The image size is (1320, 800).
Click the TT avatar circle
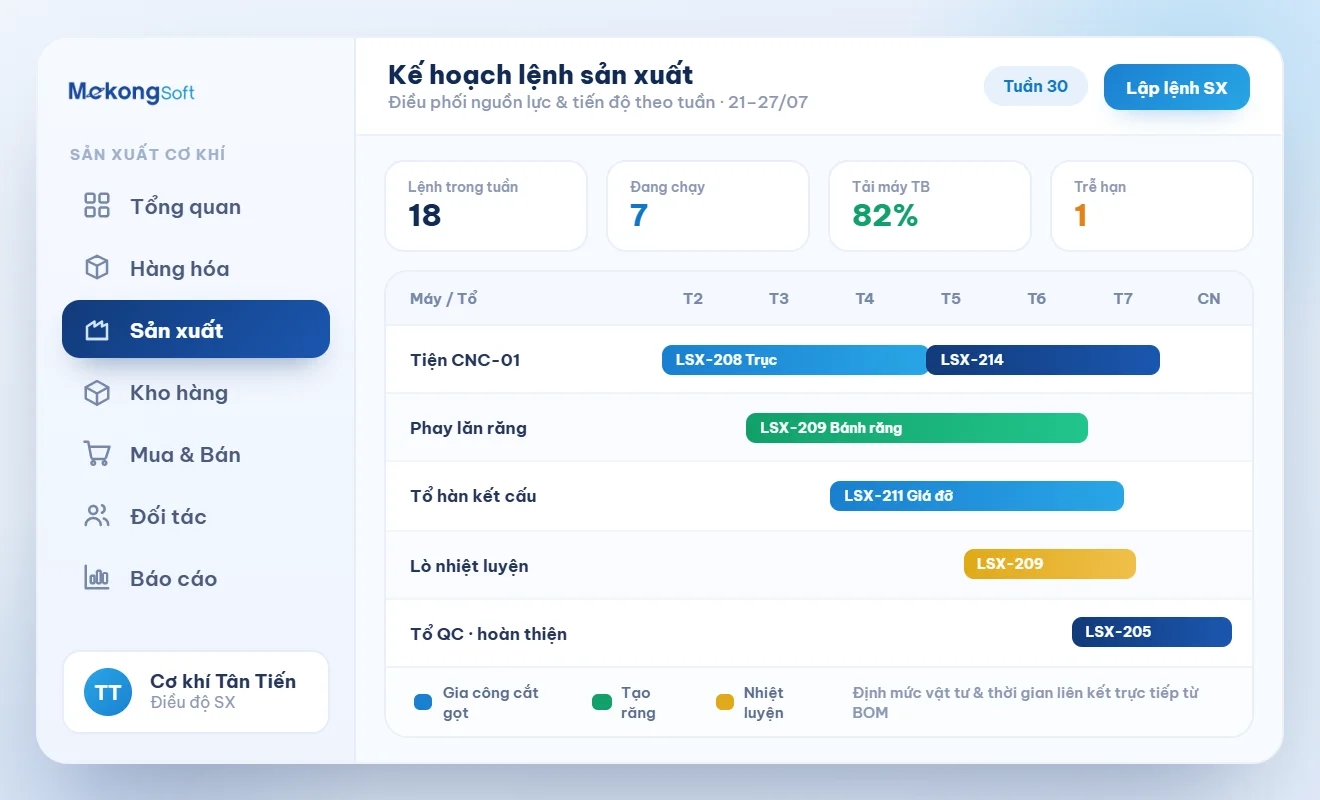point(108,692)
